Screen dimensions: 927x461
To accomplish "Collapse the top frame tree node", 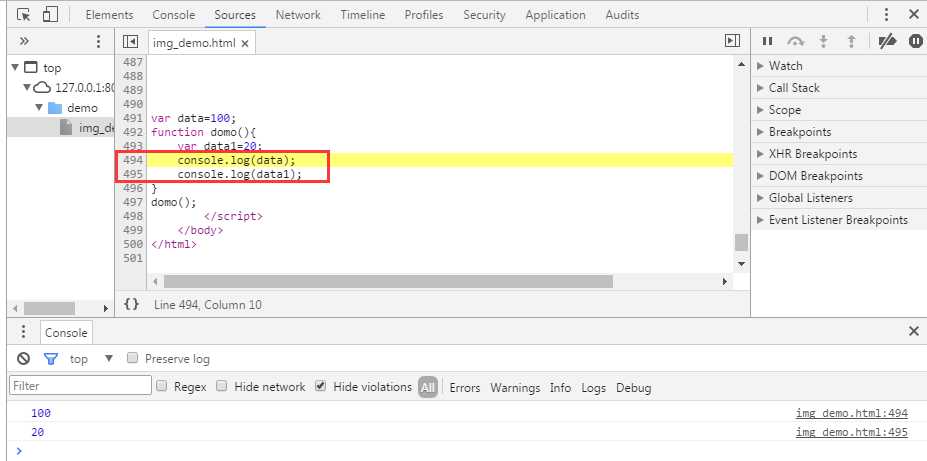I will [15, 67].
